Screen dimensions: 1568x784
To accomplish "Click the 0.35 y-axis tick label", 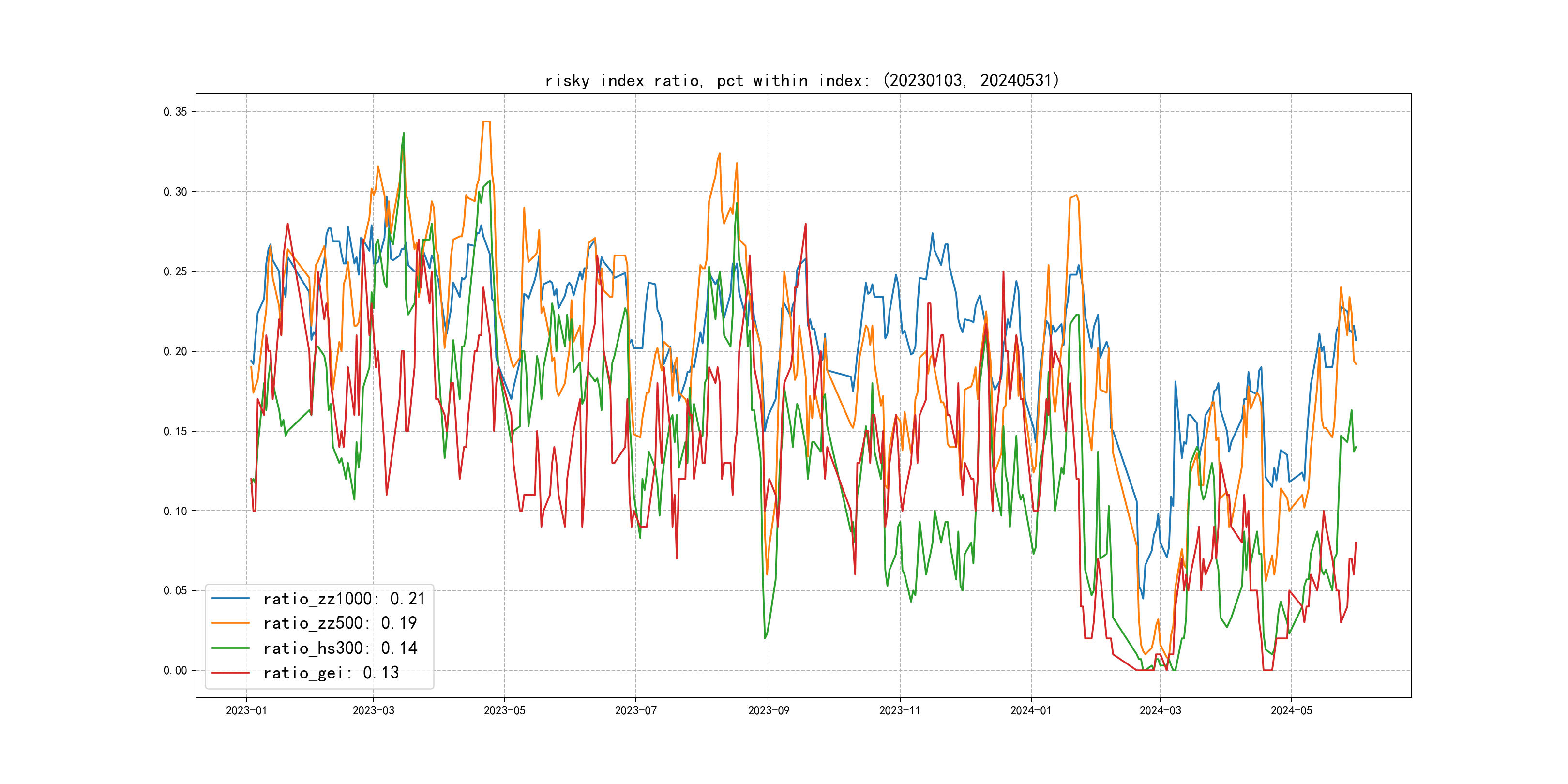I will point(175,112).
